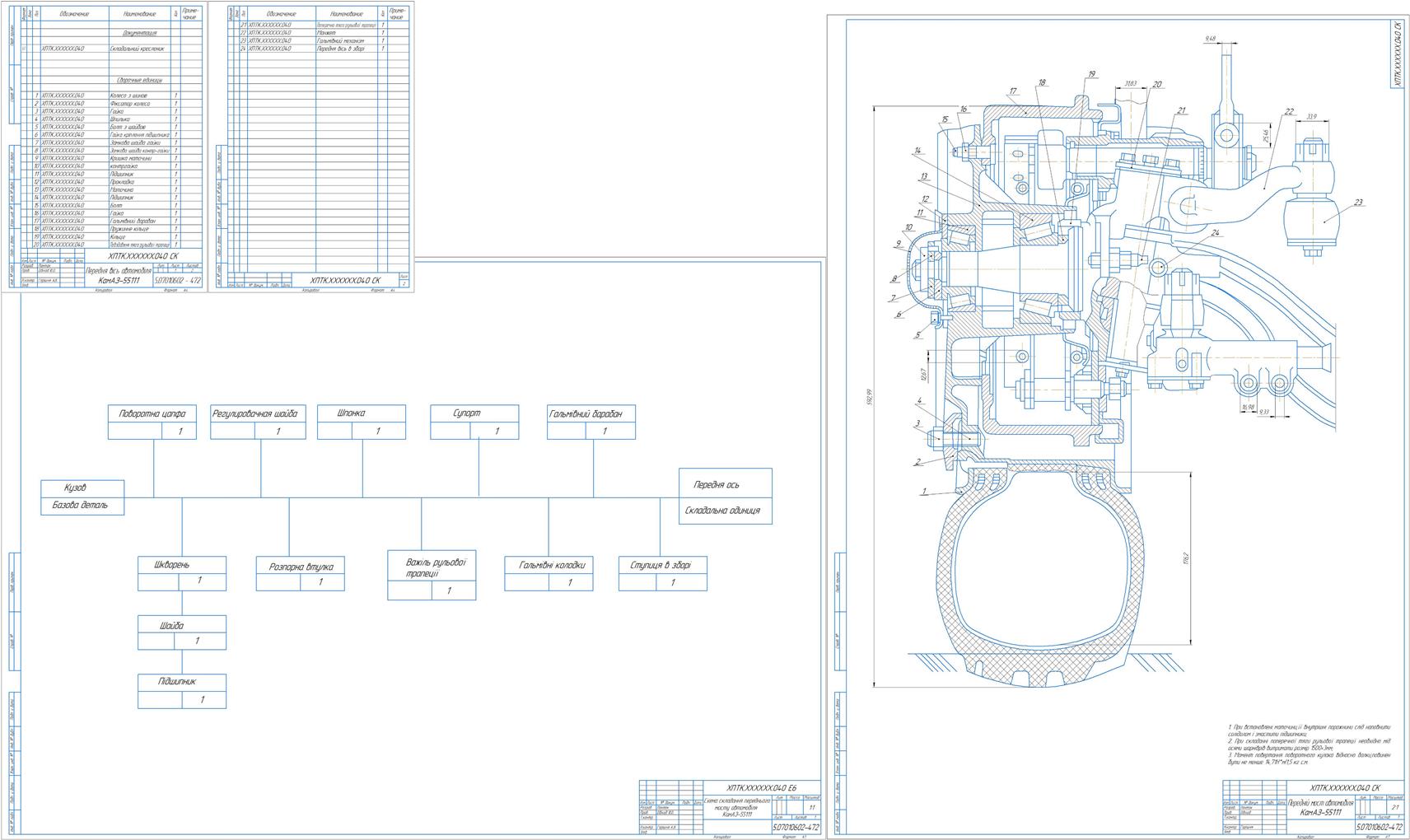Click the dimension value 33,9

pos(1311,116)
